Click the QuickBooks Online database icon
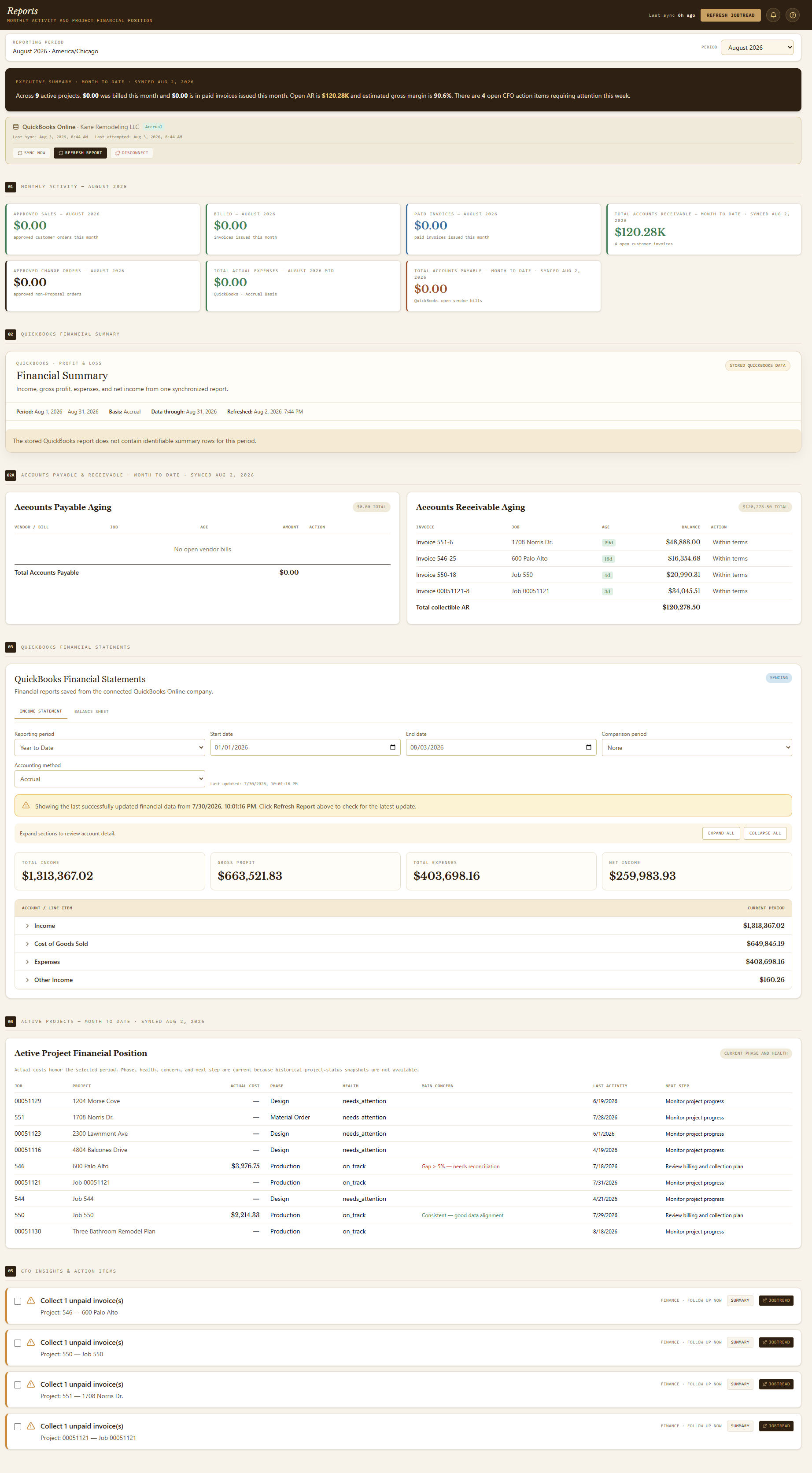This screenshot has height=1473, width=812. [x=16, y=127]
